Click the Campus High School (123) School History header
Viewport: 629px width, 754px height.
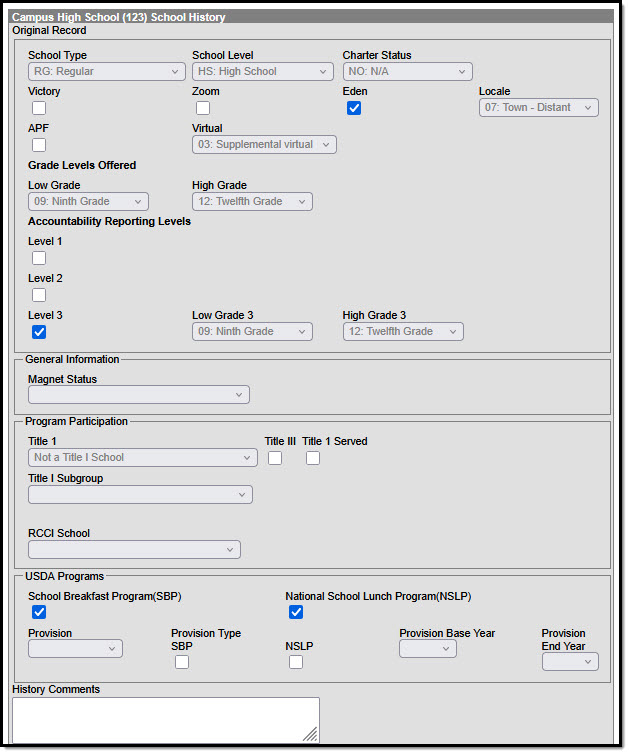tap(119, 17)
